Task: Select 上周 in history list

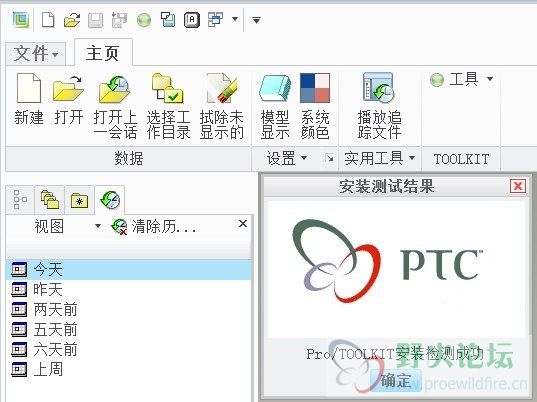Action: pos(129,369)
